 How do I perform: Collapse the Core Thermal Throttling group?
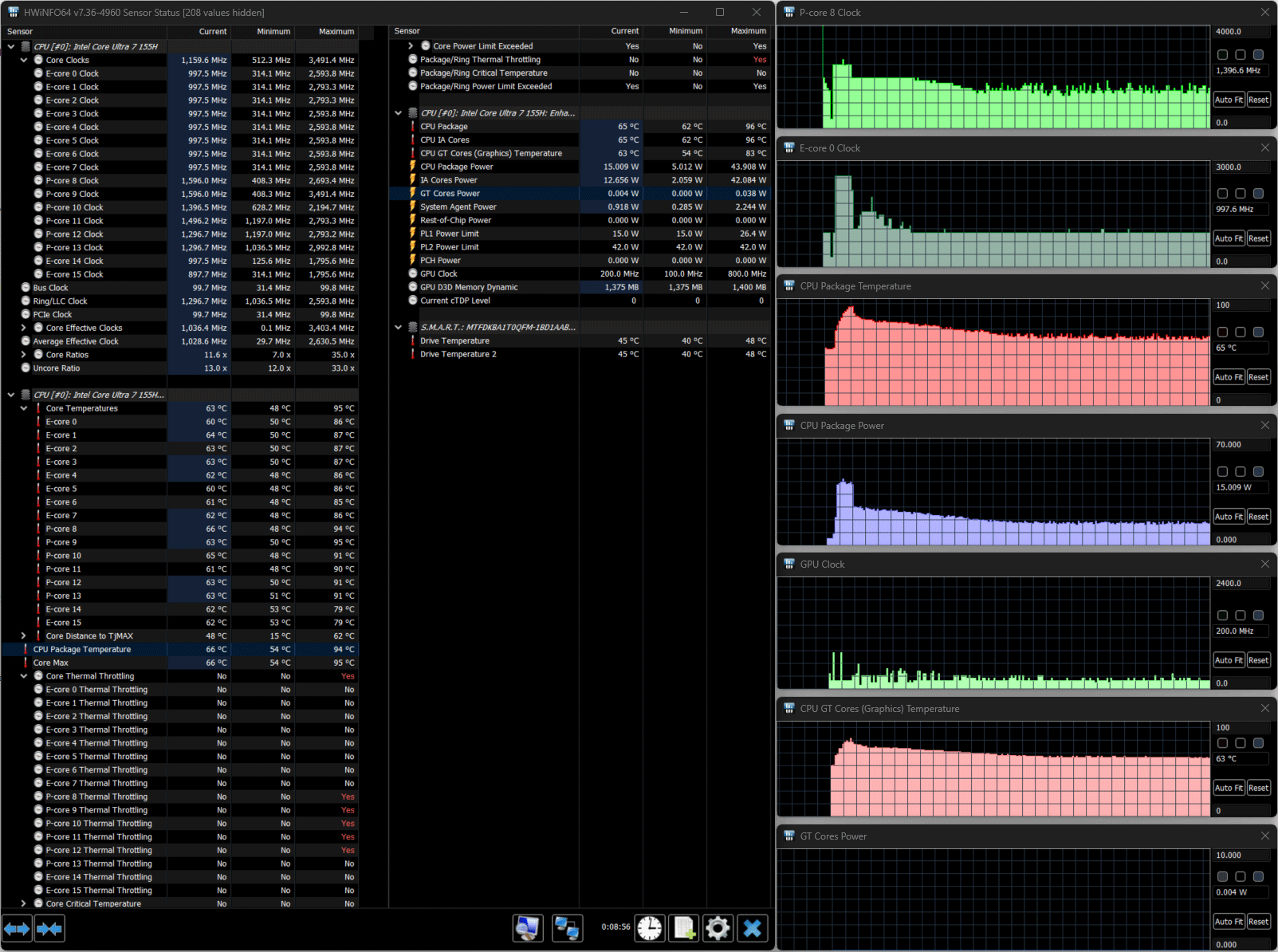click(x=24, y=676)
